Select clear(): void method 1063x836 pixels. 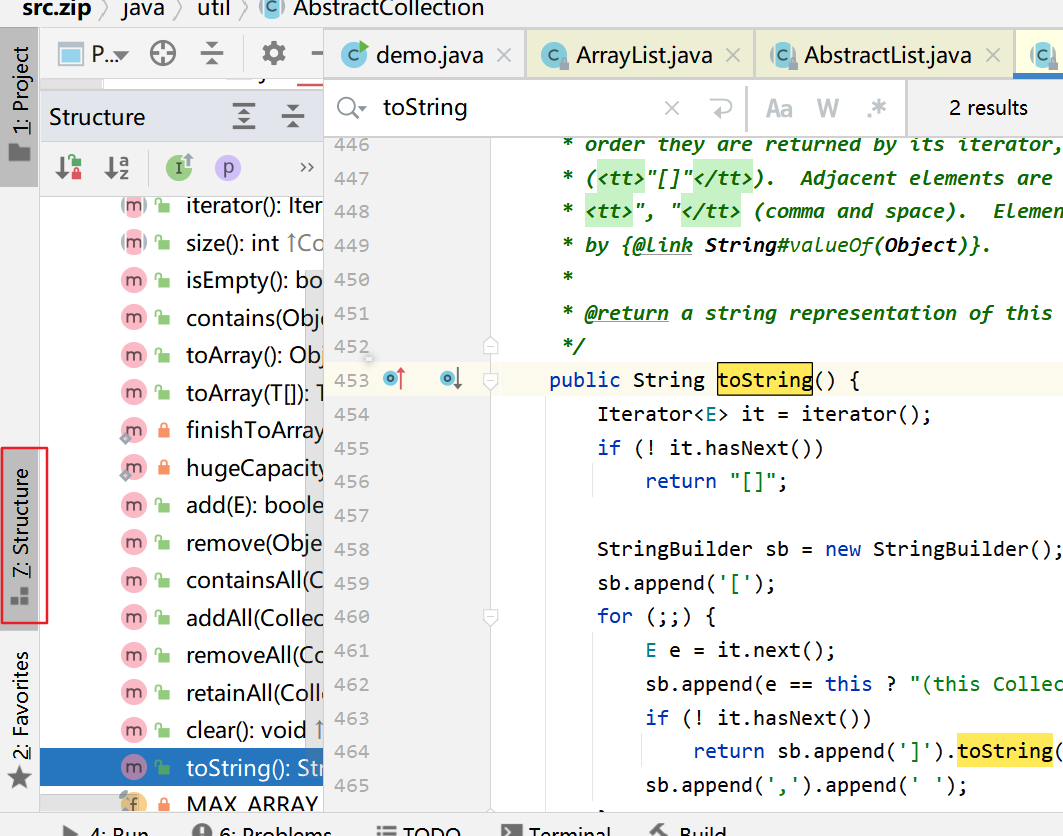point(182,730)
